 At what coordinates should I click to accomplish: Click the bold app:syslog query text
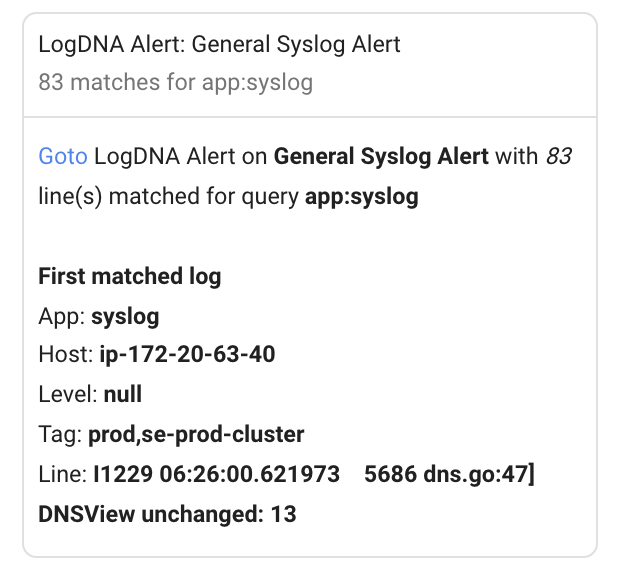362,197
